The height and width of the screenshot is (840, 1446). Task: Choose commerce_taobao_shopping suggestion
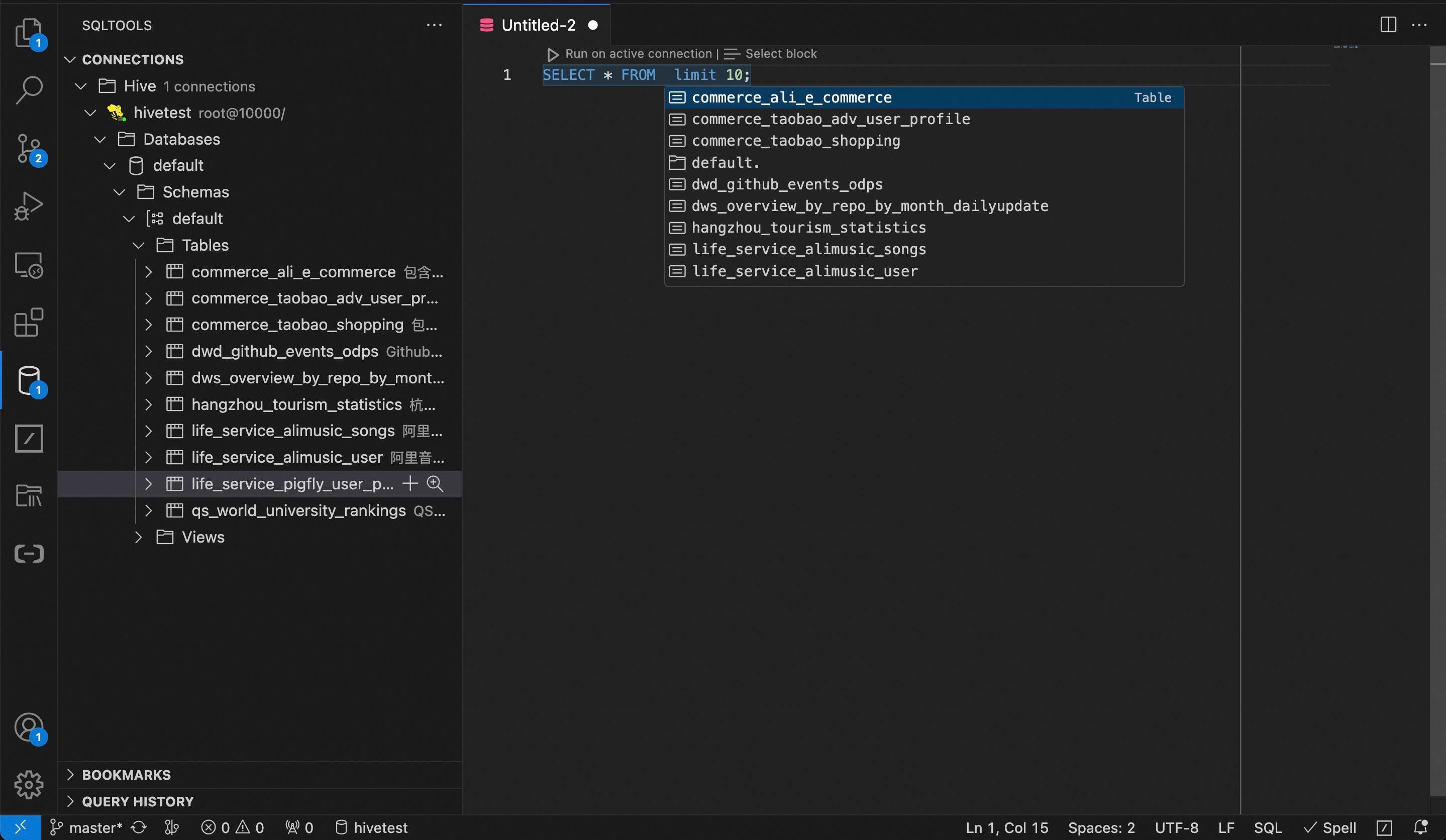(924, 141)
